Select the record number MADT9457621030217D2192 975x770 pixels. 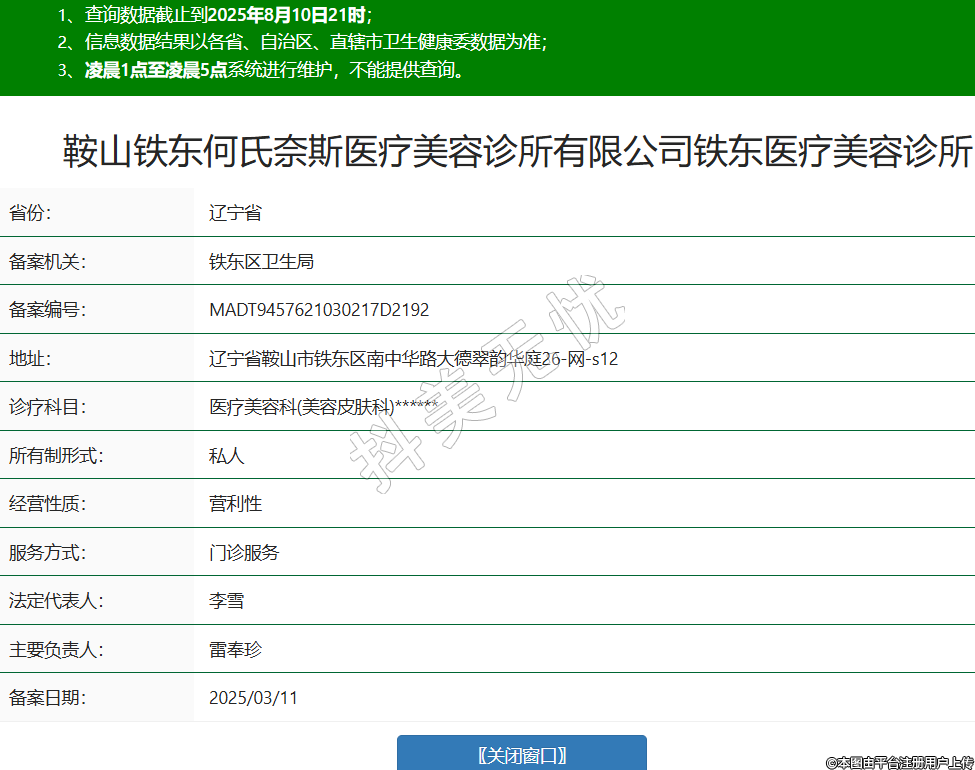coord(319,310)
